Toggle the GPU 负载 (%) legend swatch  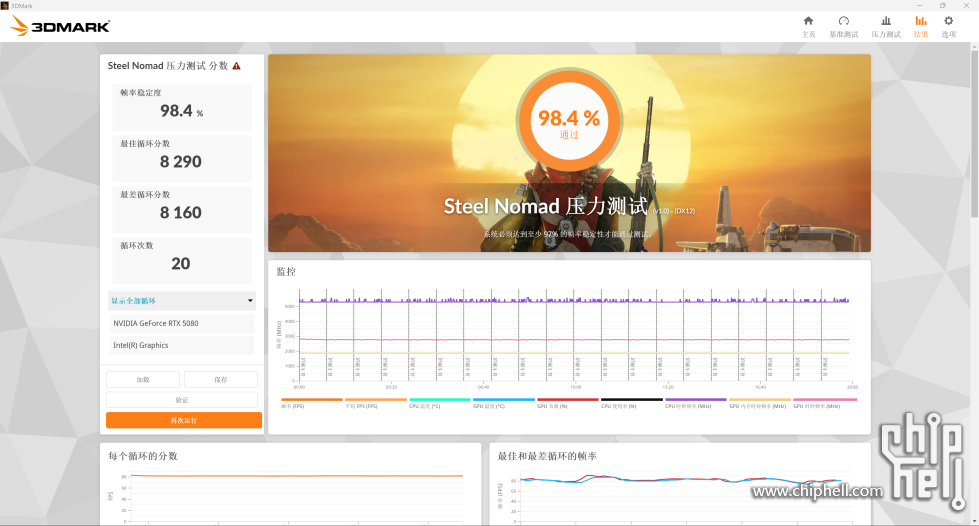click(568, 402)
